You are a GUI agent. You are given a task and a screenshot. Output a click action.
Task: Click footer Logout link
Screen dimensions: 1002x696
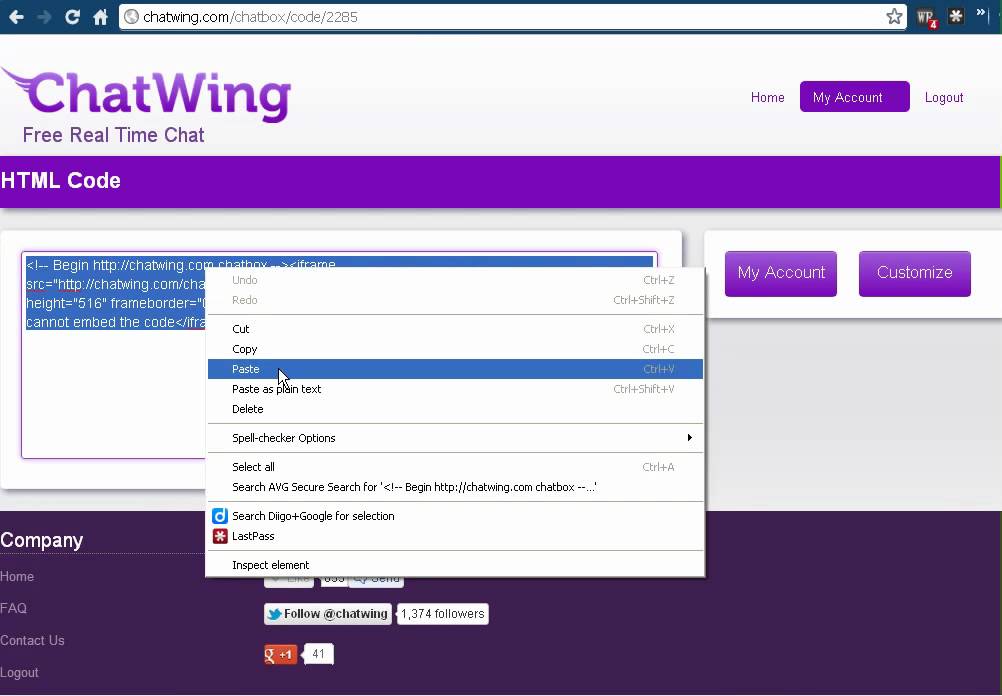[x=19, y=672]
